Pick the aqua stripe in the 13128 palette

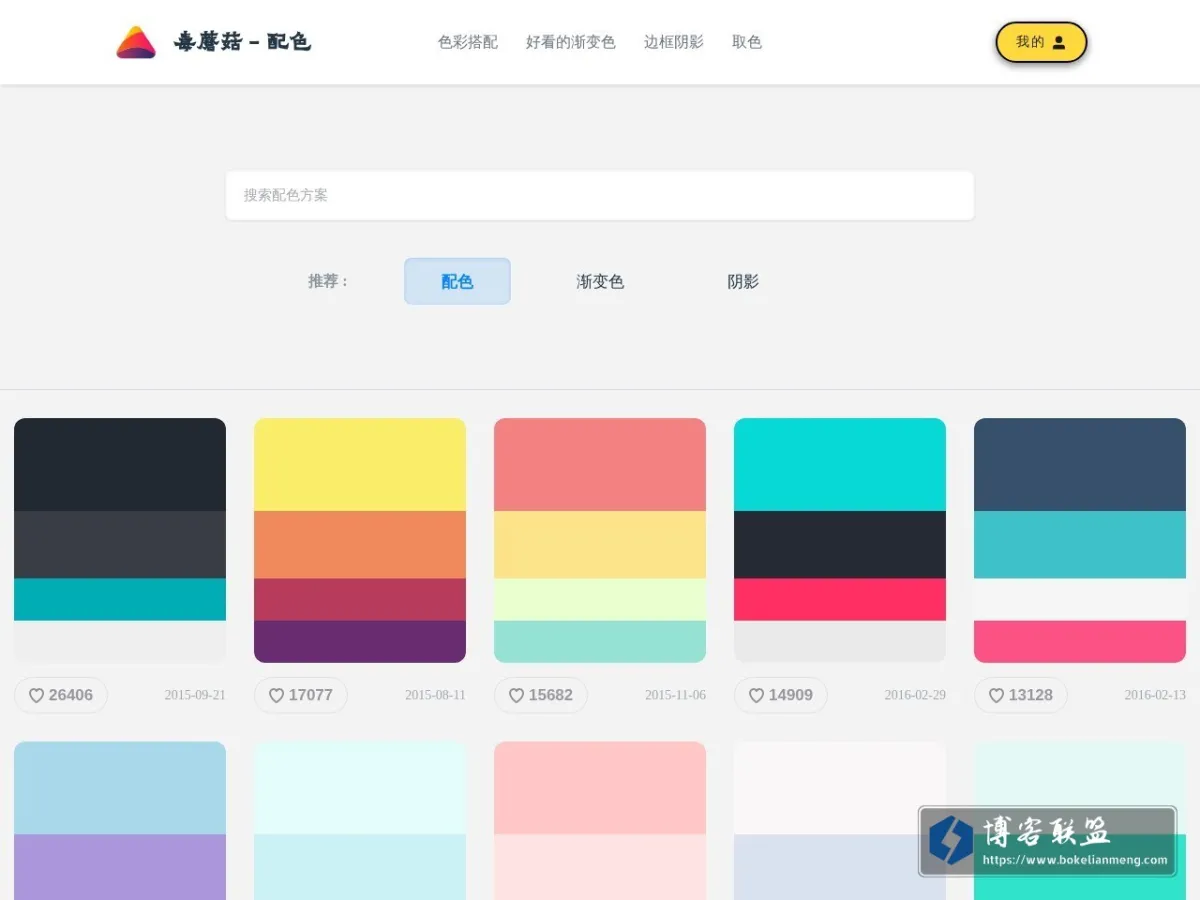point(1080,545)
